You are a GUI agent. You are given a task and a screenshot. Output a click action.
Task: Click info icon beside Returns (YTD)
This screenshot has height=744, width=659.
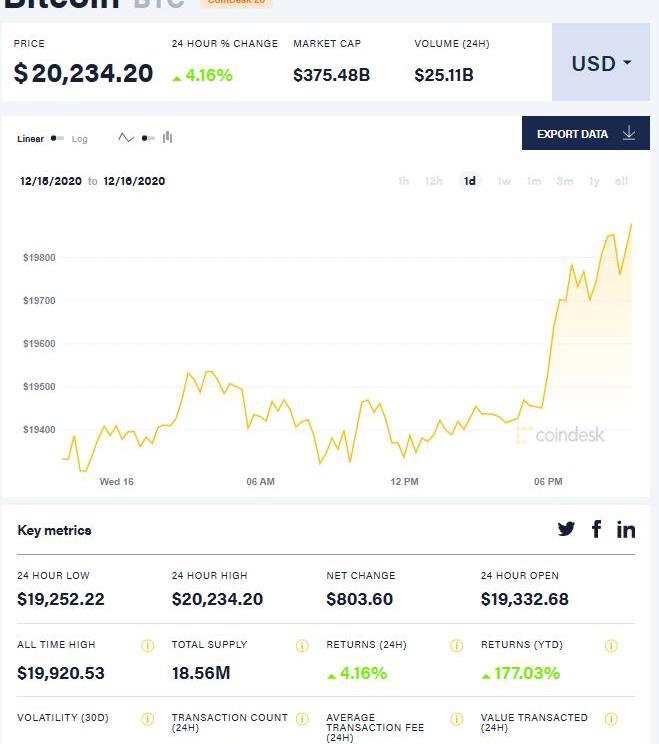click(x=611, y=646)
